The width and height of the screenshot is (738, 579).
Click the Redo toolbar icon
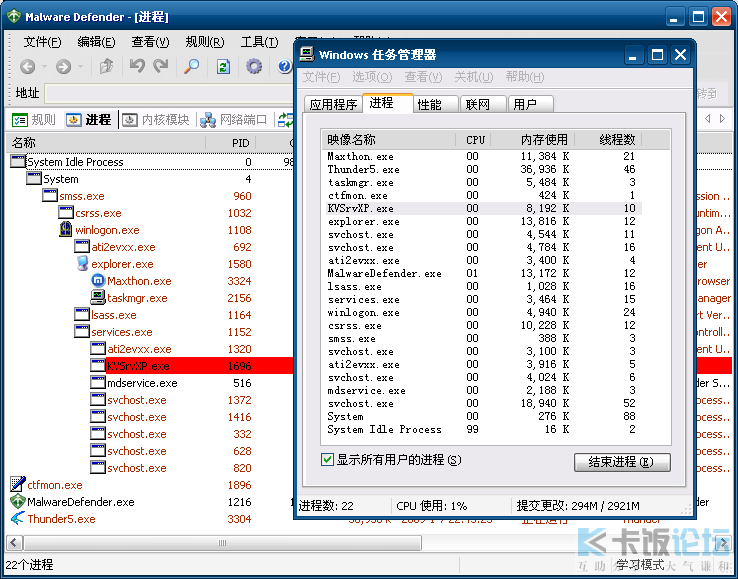coord(161,66)
